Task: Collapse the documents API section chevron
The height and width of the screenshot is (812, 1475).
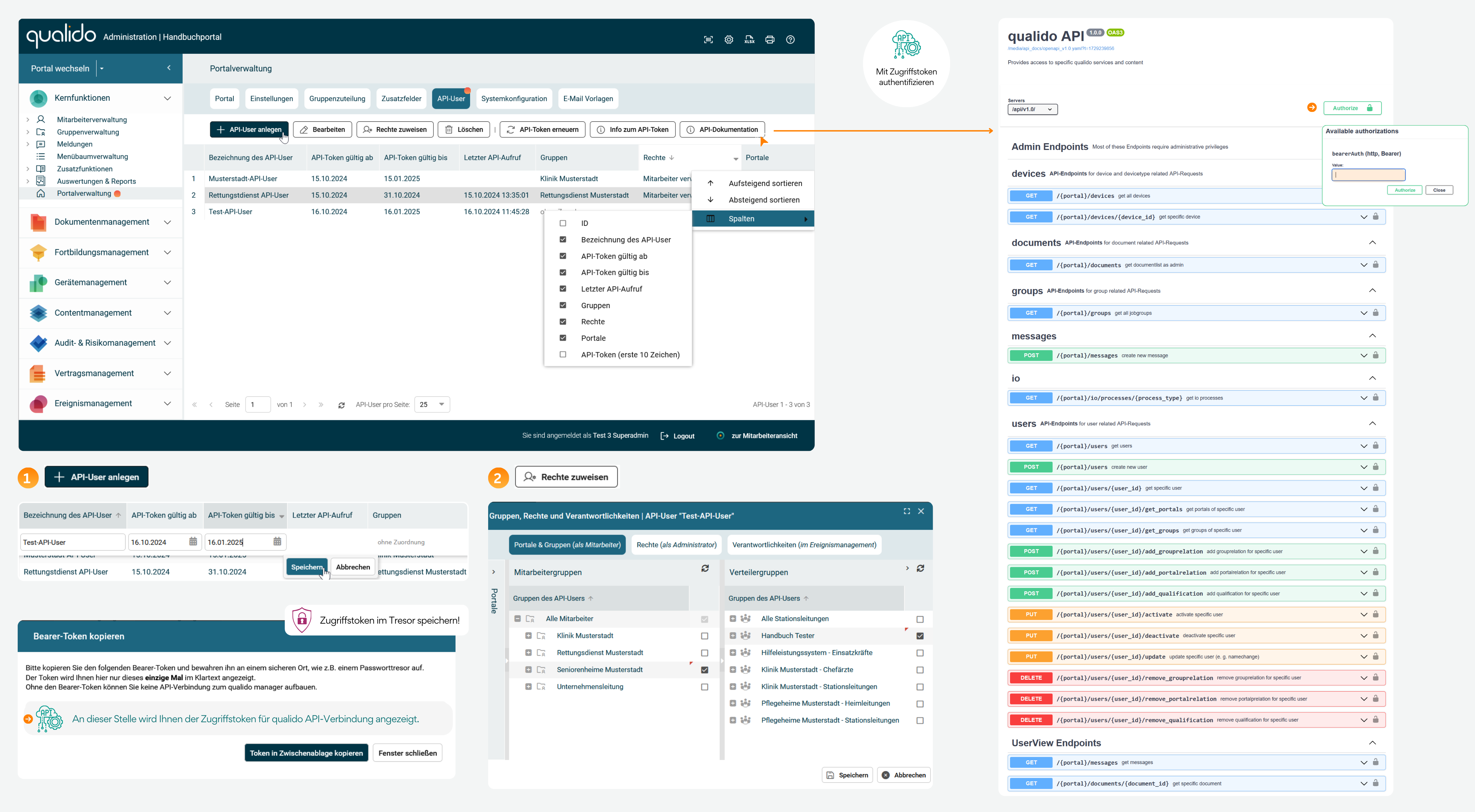Action: [1373, 243]
